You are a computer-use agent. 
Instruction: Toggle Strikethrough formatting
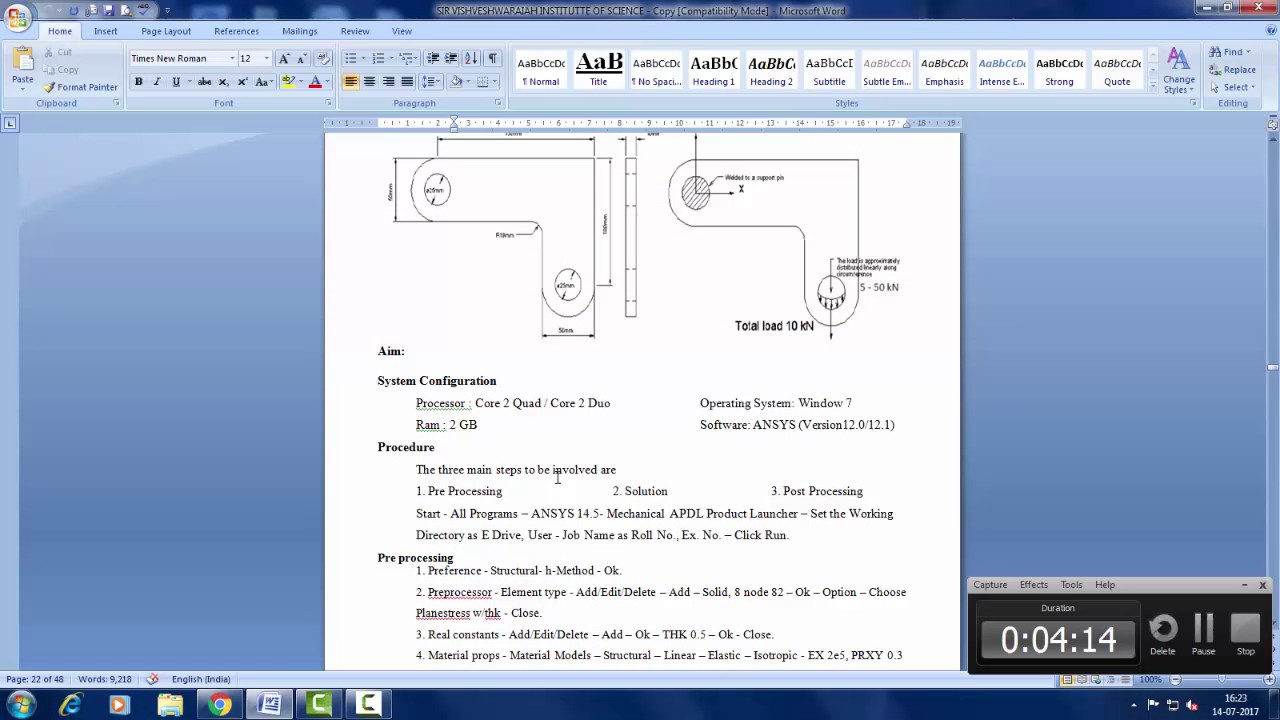coord(204,81)
